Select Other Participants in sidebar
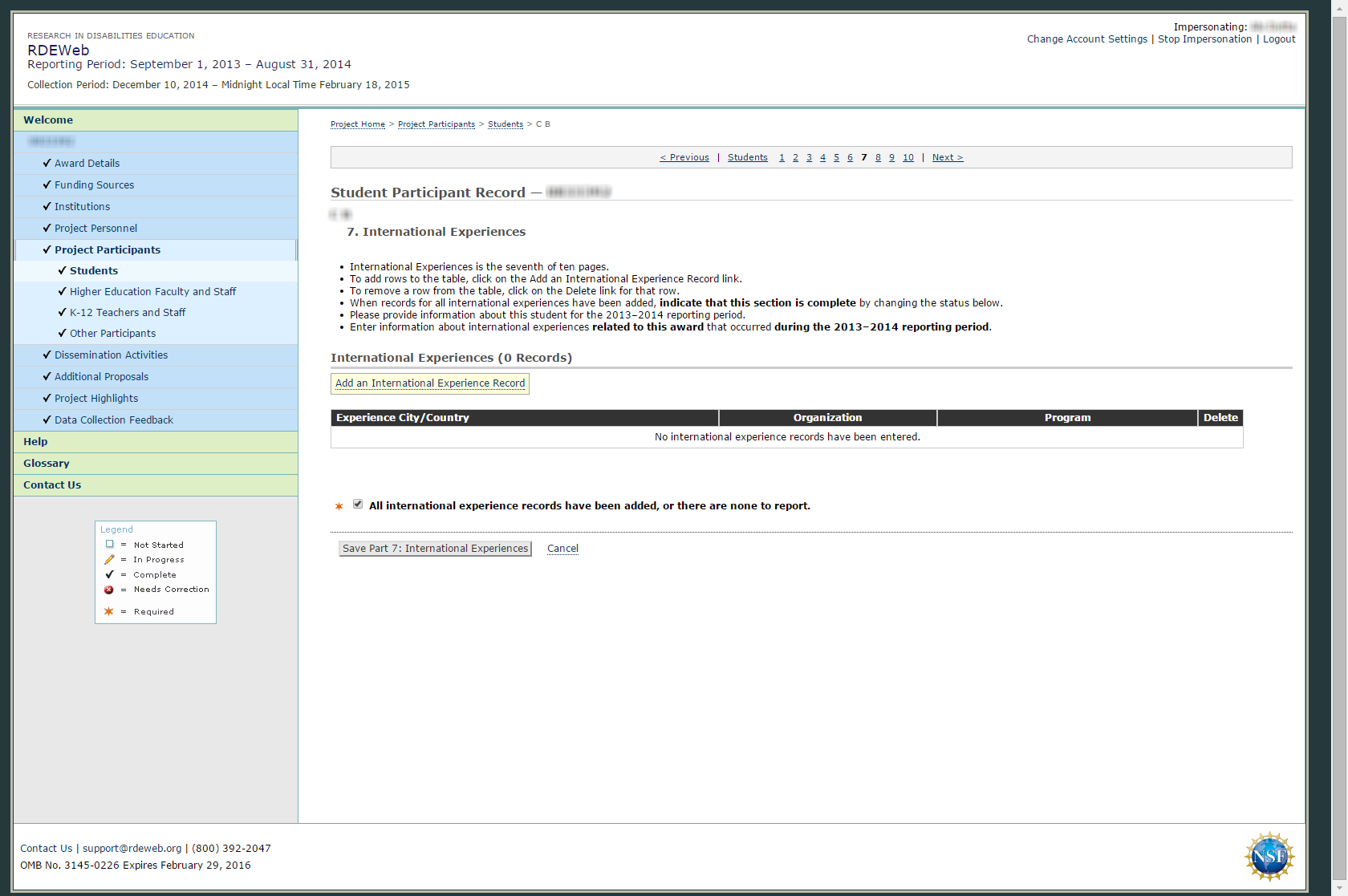The width and height of the screenshot is (1348, 896). [x=112, y=334]
